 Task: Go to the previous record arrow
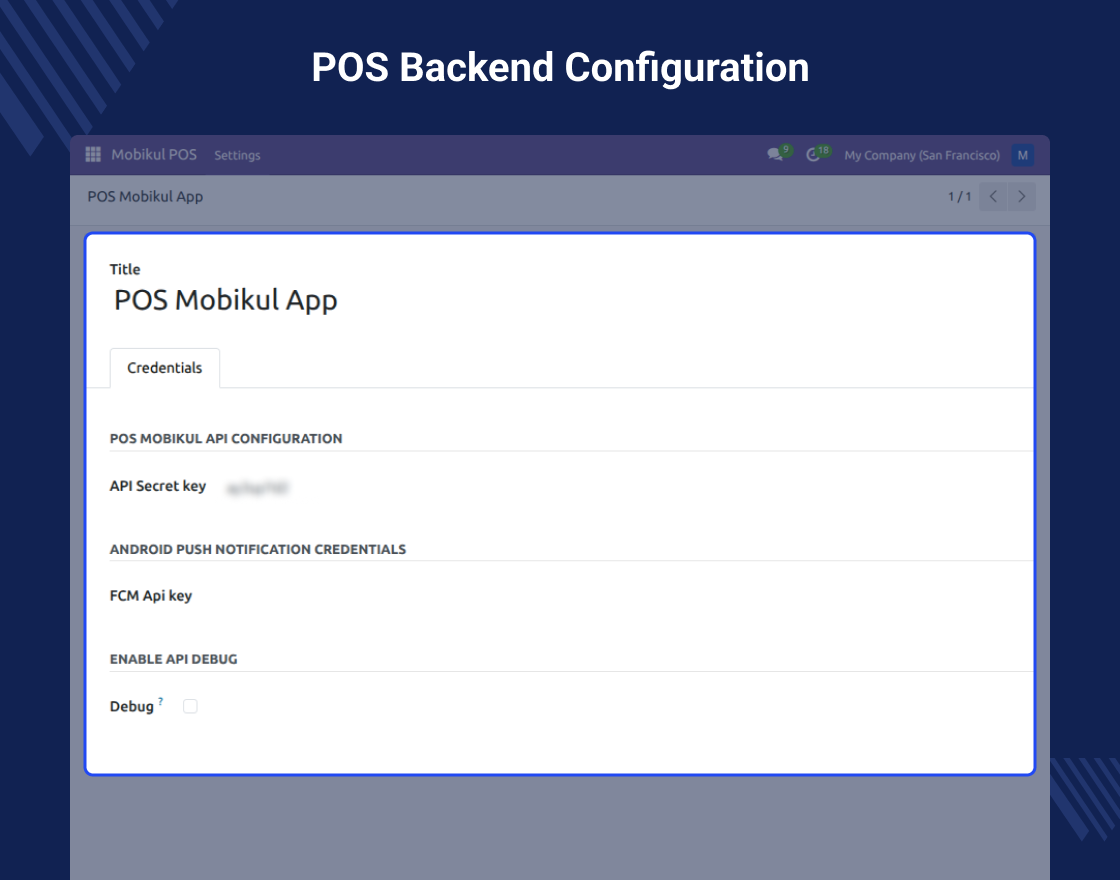tap(993, 196)
